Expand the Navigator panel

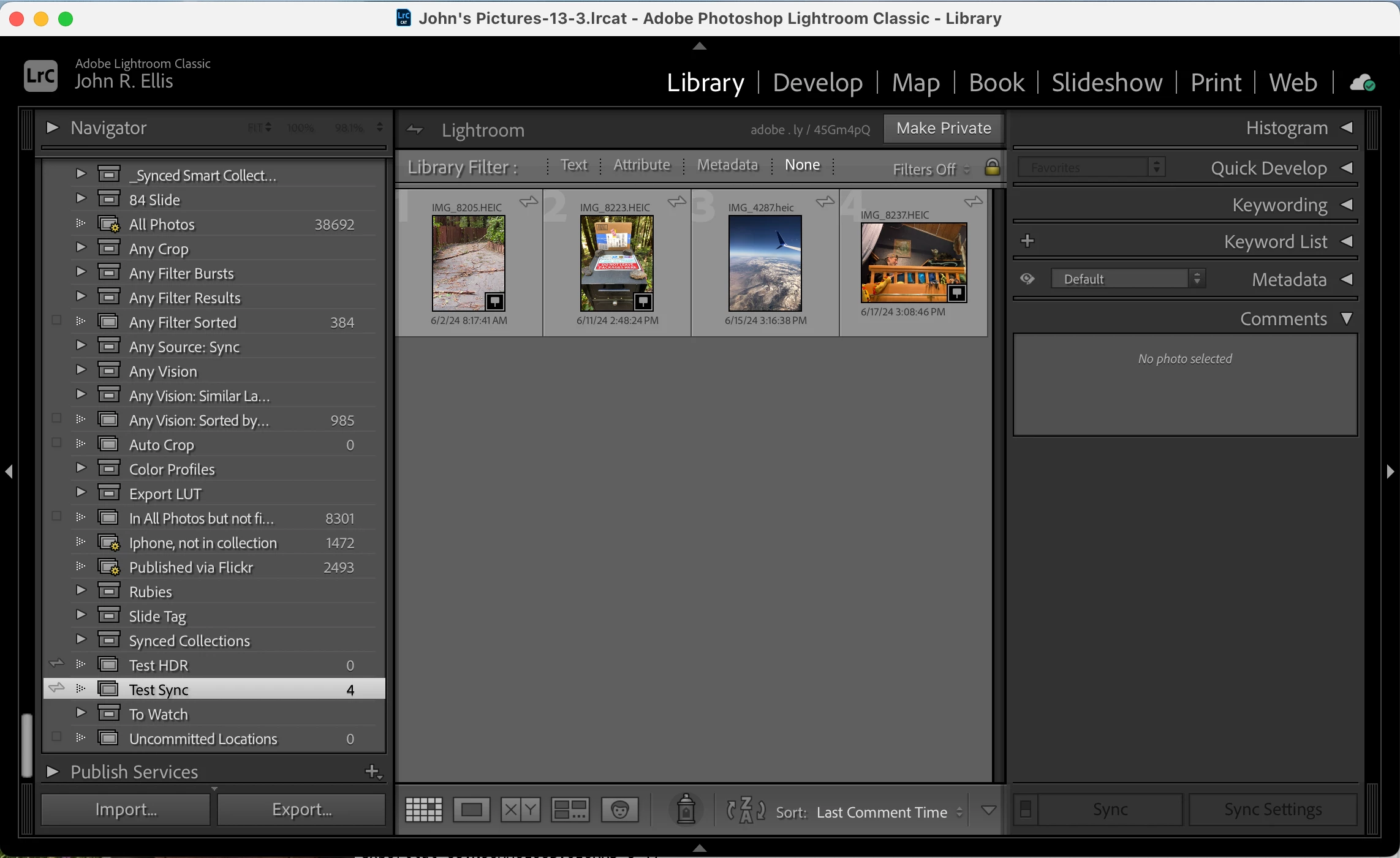coord(53,127)
